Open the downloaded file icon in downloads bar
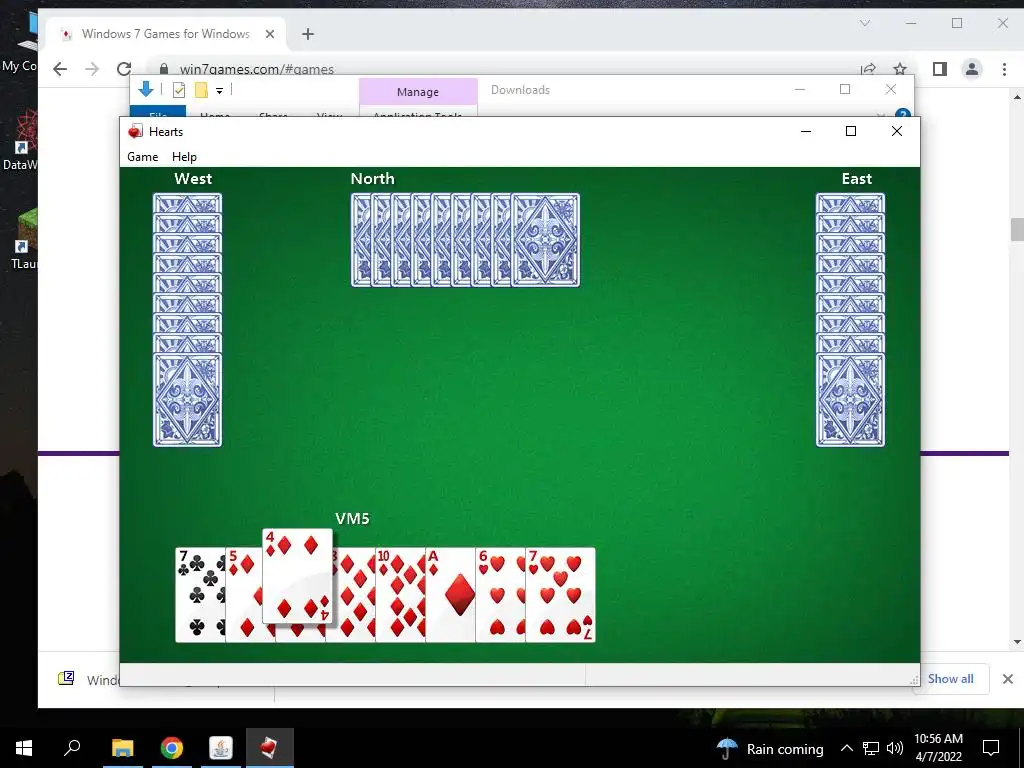Screen dimensions: 1024x768 66,679
